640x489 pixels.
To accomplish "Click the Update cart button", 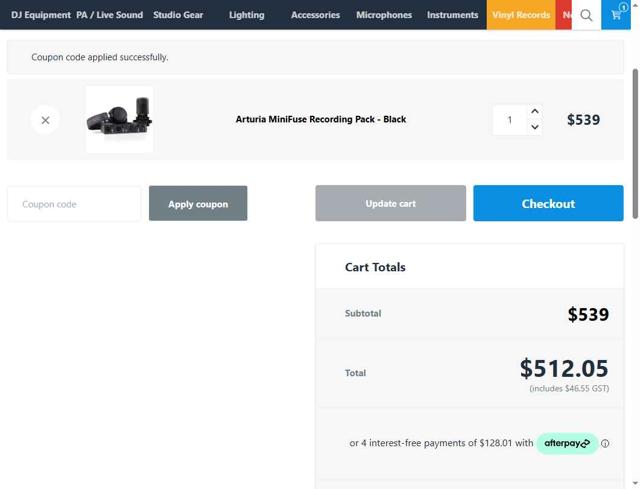I will (391, 203).
